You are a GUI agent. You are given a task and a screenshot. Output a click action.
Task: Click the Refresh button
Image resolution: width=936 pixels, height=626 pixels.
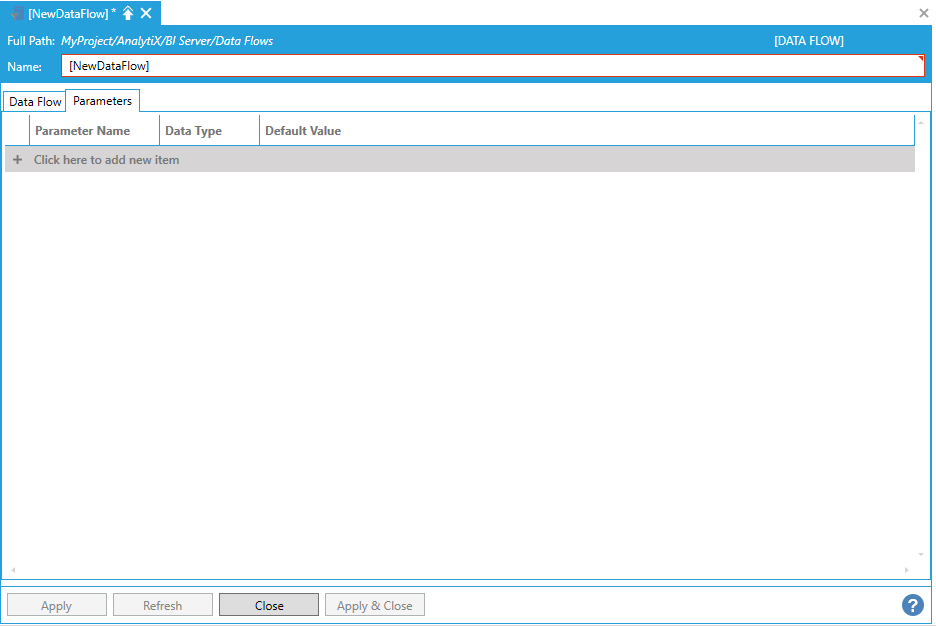pyautogui.click(x=162, y=605)
